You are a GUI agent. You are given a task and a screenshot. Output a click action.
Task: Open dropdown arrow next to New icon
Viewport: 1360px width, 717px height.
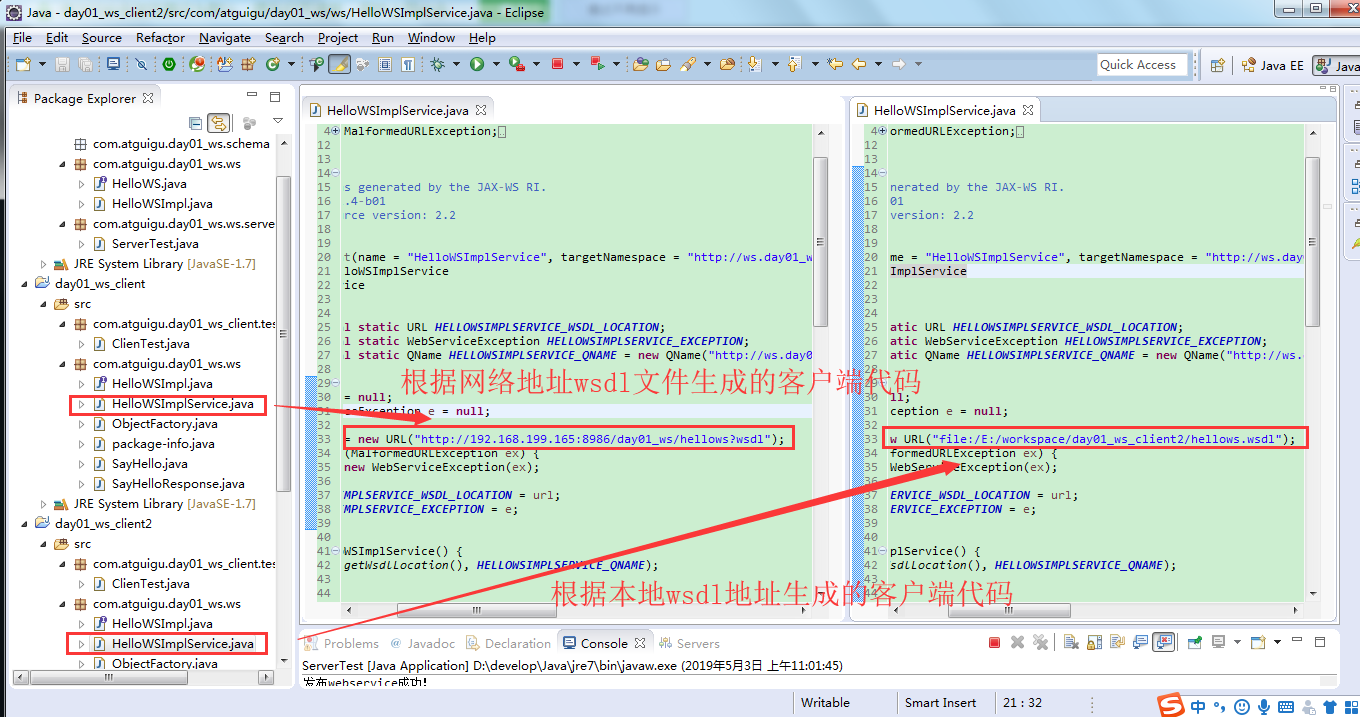pyautogui.click(x=42, y=64)
